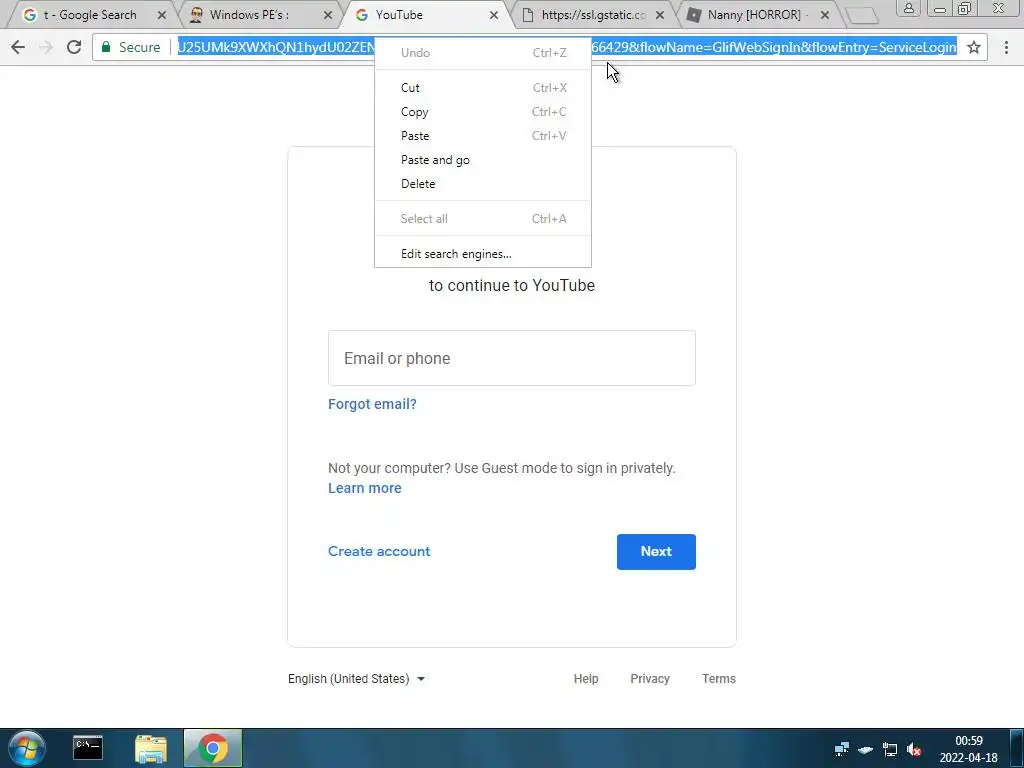
Task: Close the Nanny [HORROR] tab
Action: (x=825, y=15)
